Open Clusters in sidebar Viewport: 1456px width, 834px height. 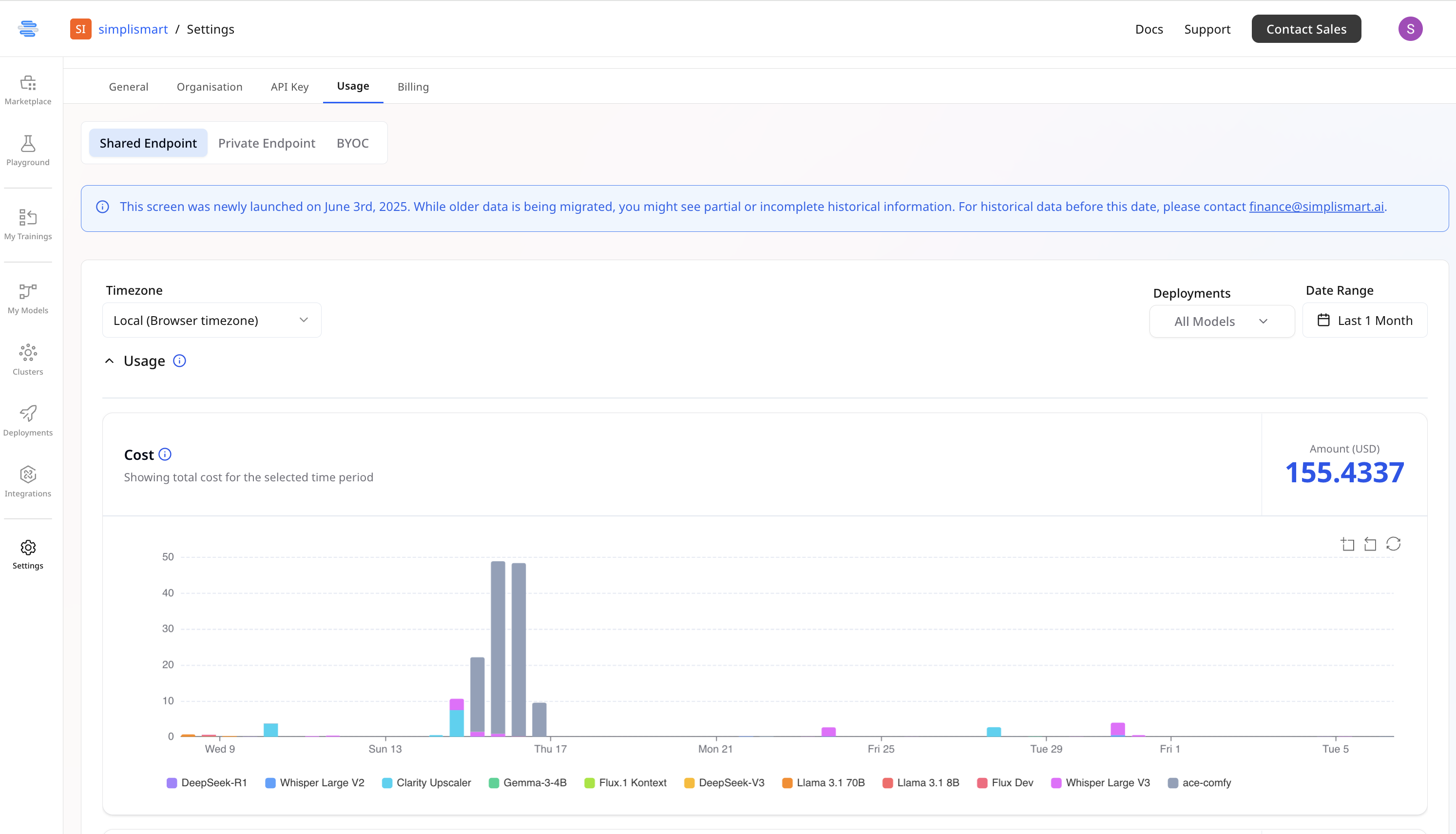(x=27, y=360)
